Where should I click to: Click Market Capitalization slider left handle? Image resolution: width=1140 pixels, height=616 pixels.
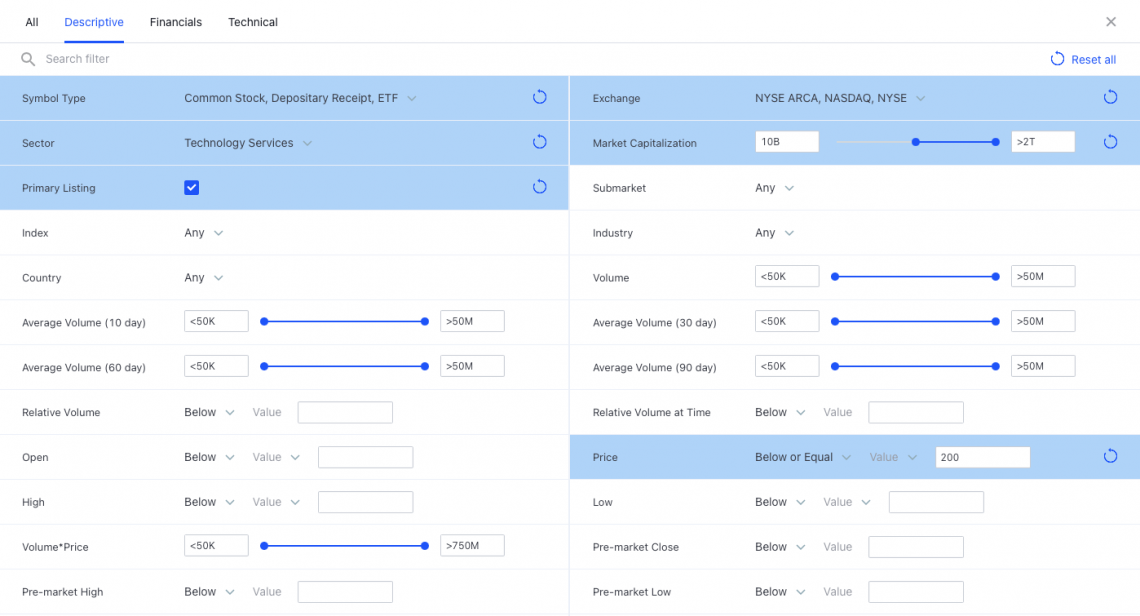915,142
